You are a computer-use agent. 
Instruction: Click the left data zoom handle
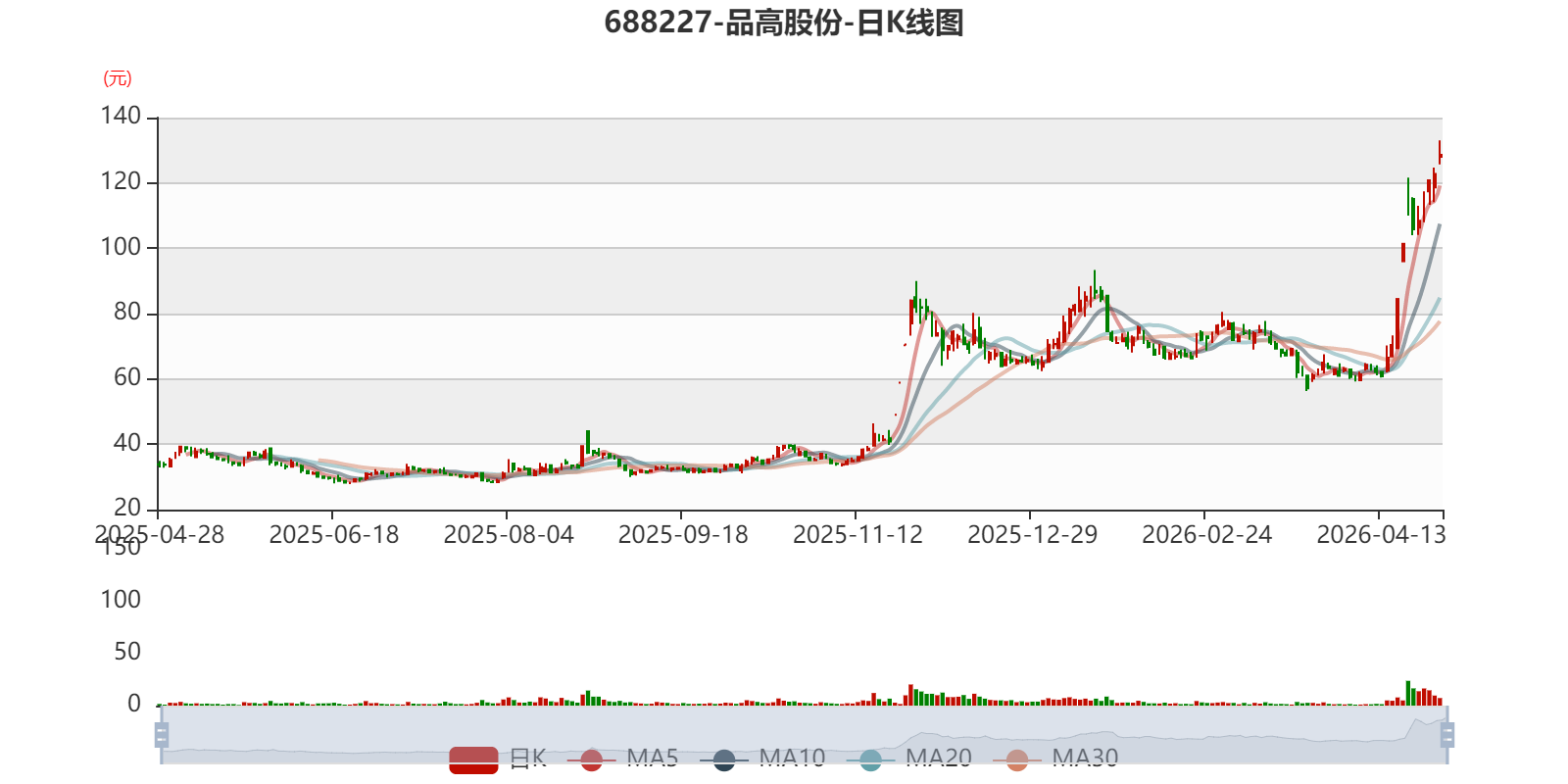click(x=162, y=735)
